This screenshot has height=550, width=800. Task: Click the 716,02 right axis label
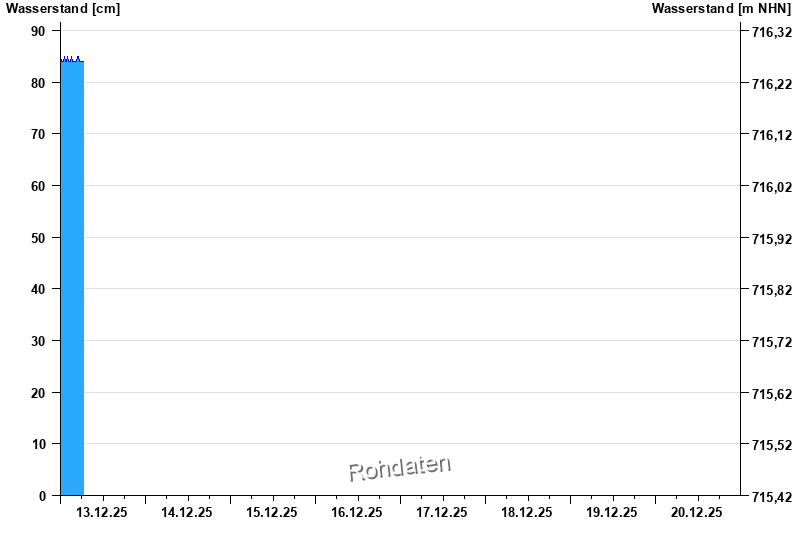[771, 187]
